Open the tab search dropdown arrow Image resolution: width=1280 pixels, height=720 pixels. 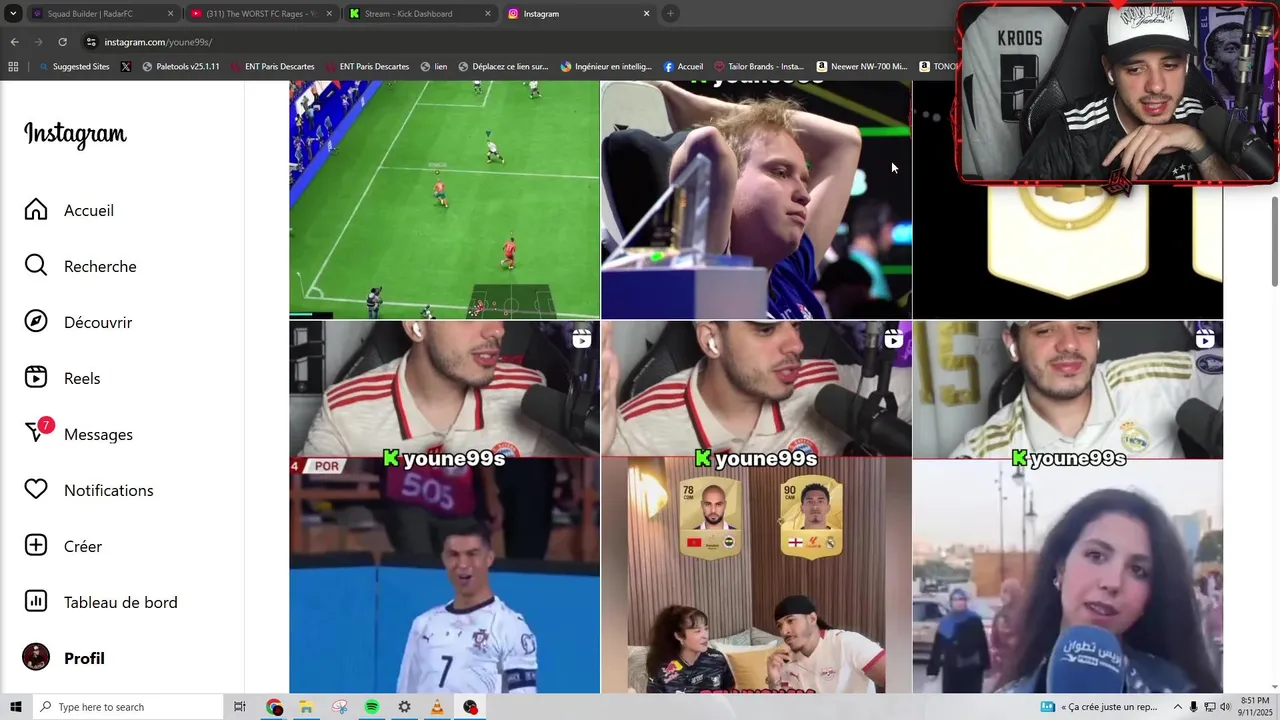click(x=13, y=13)
